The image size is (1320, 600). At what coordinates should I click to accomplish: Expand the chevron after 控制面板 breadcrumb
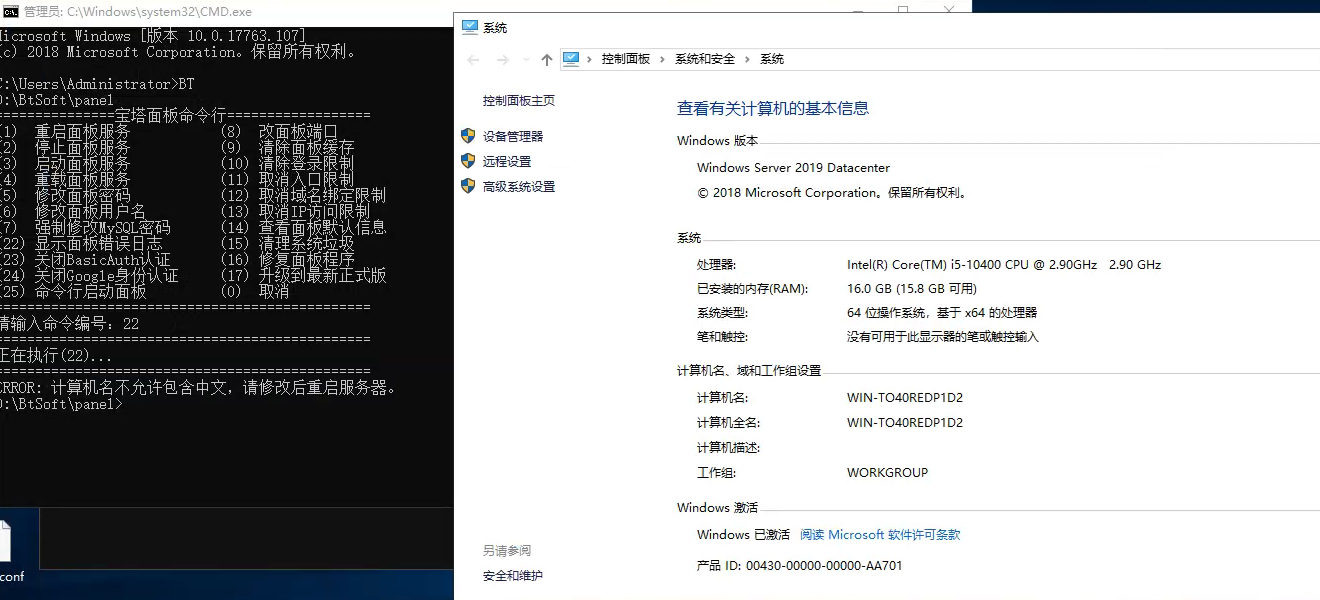pos(662,59)
